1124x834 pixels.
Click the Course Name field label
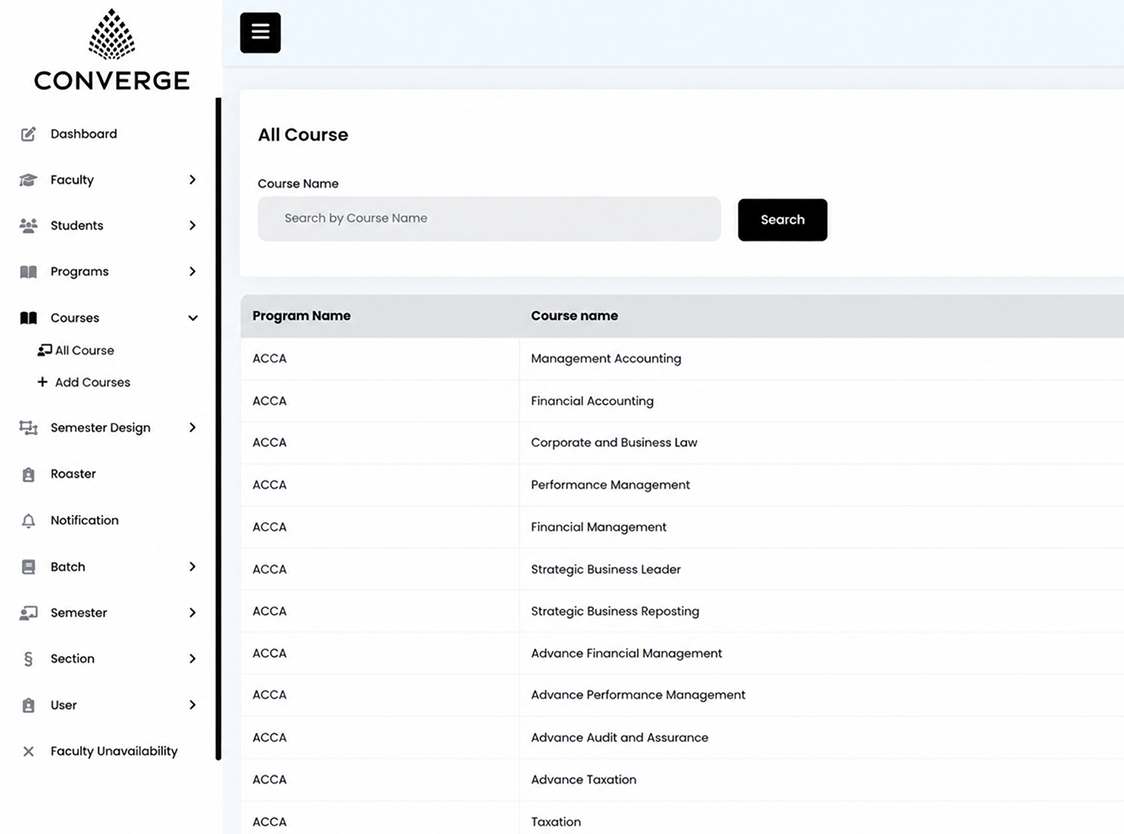pyautogui.click(x=297, y=184)
